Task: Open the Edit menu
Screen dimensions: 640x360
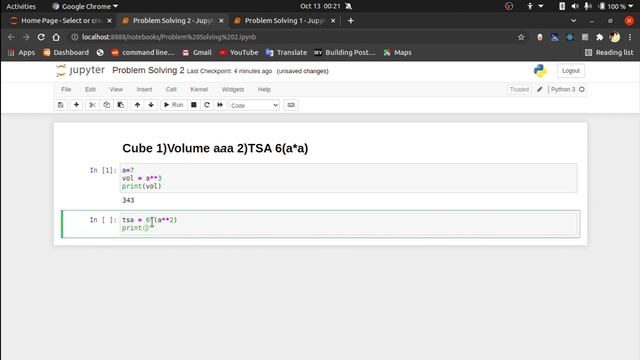Action: pyautogui.click(x=90, y=89)
